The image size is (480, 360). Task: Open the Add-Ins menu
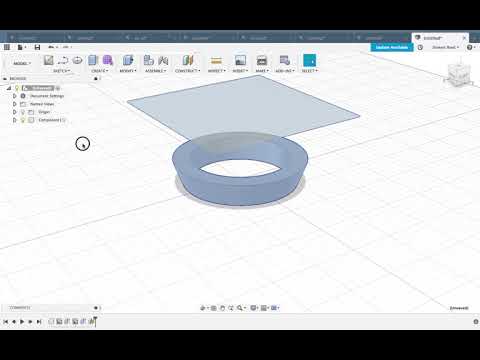285,71
